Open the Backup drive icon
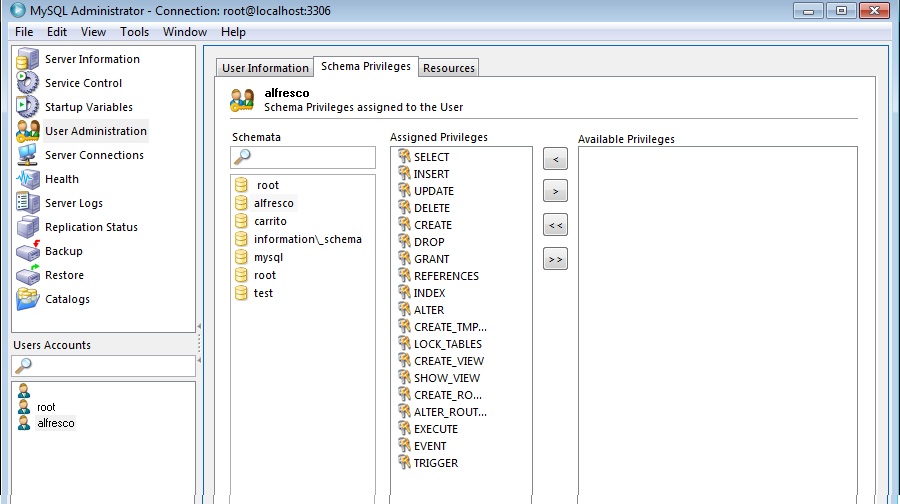The width and height of the screenshot is (900, 504). click(27, 251)
